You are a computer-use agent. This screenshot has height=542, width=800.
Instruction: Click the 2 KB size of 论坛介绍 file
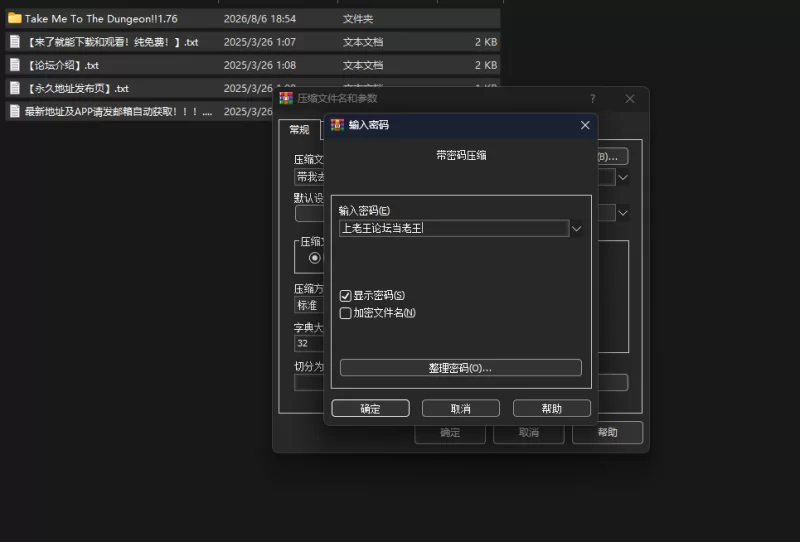click(x=486, y=65)
